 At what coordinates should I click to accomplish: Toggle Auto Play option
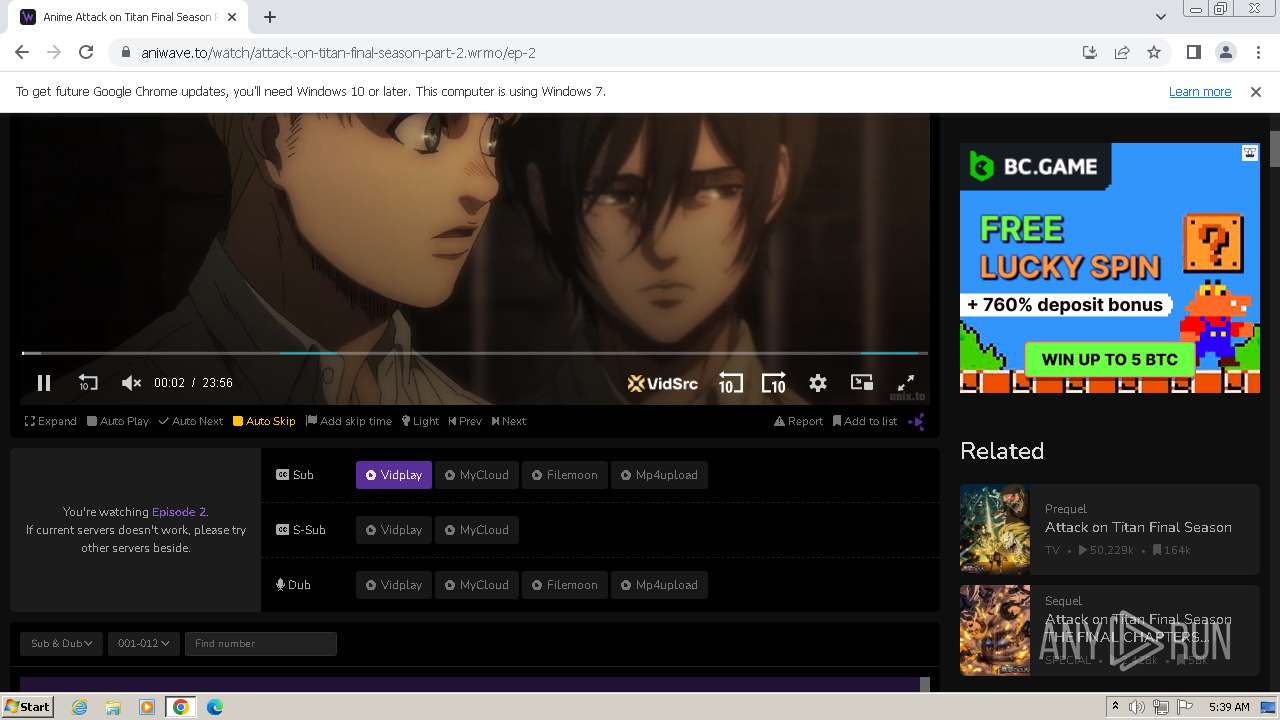pyautogui.click(x=118, y=421)
